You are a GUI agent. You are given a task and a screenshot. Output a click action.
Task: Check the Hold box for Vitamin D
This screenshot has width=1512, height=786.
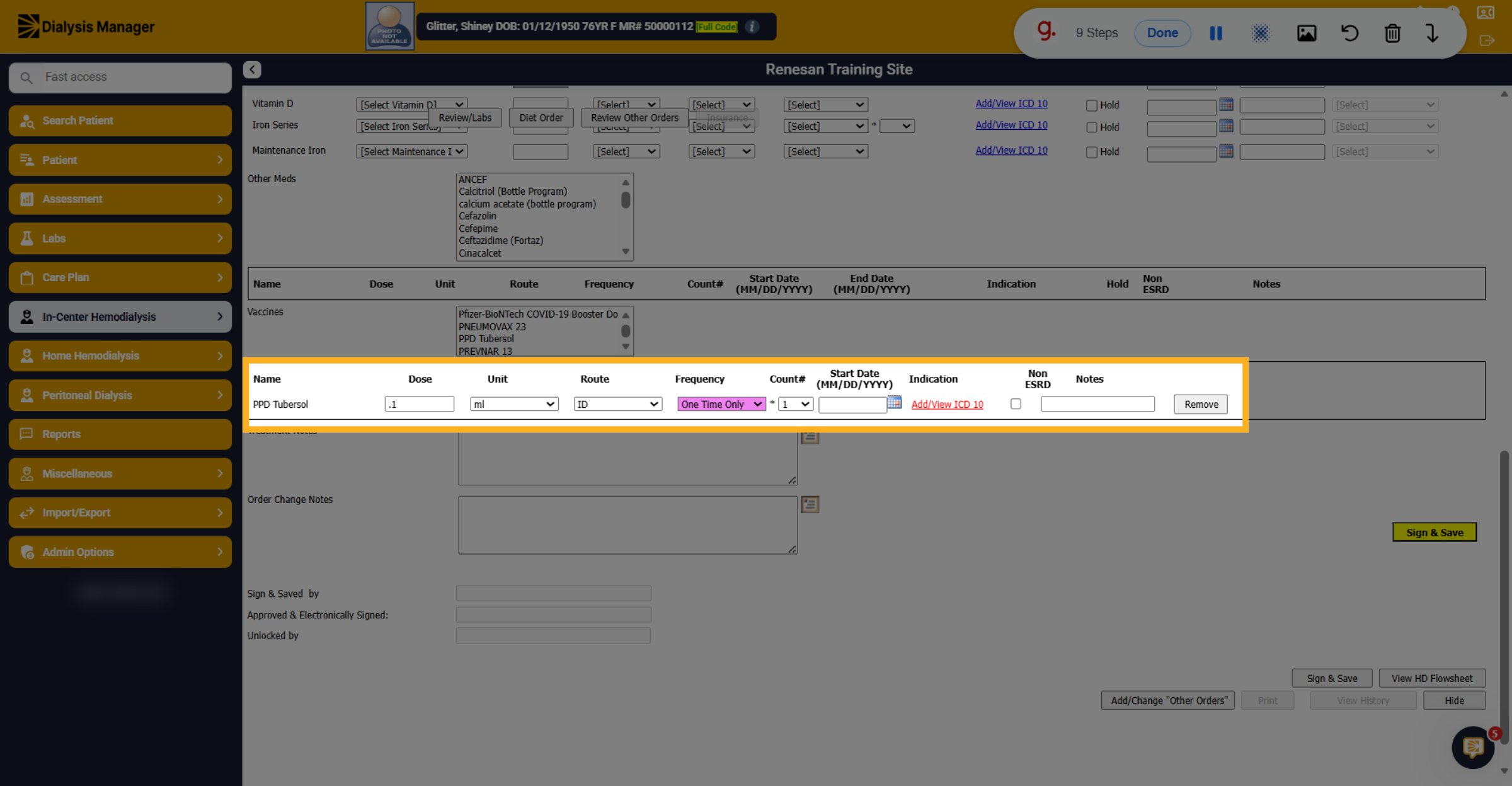coord(1092,105)
